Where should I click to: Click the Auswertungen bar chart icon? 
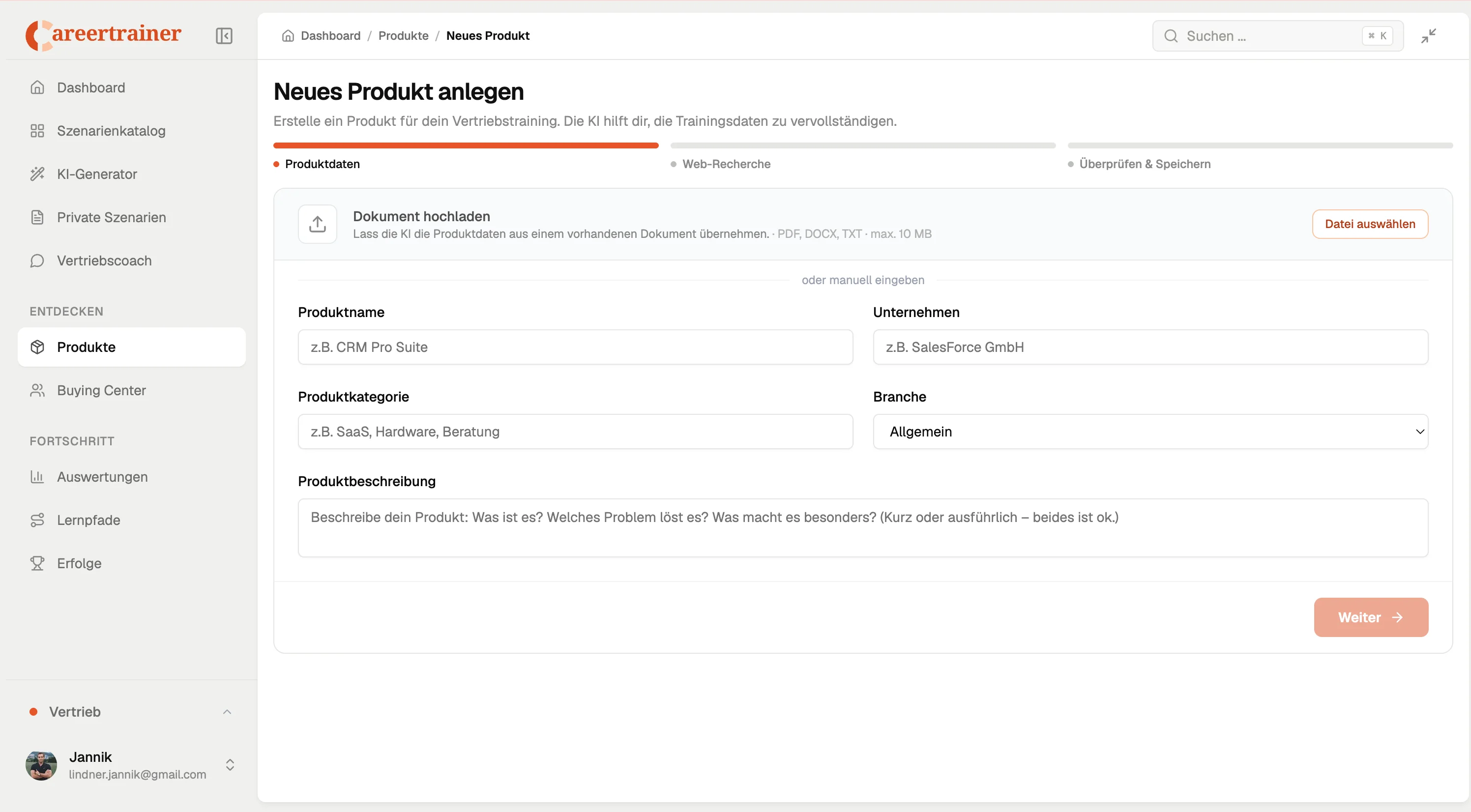click(37, 477)
